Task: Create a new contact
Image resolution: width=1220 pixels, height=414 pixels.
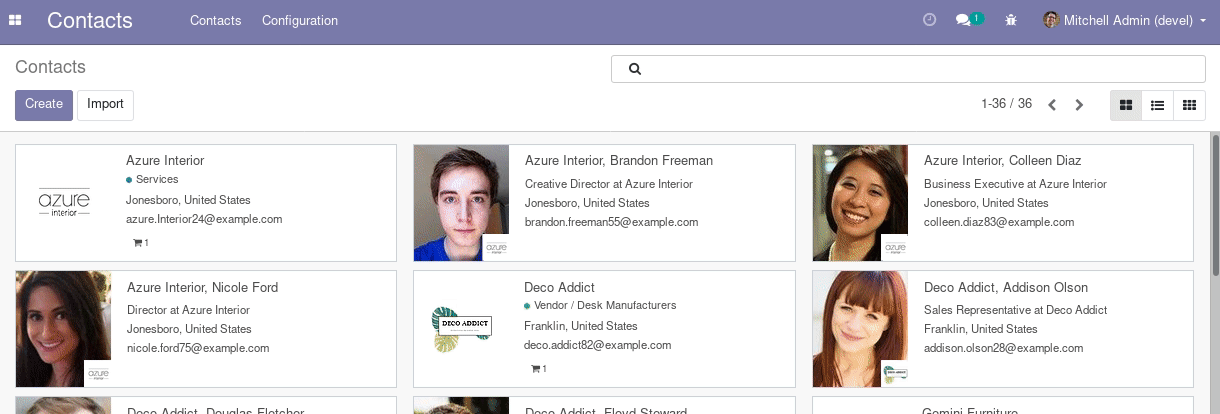Action: pyautogui.click(x=44, y=105)
